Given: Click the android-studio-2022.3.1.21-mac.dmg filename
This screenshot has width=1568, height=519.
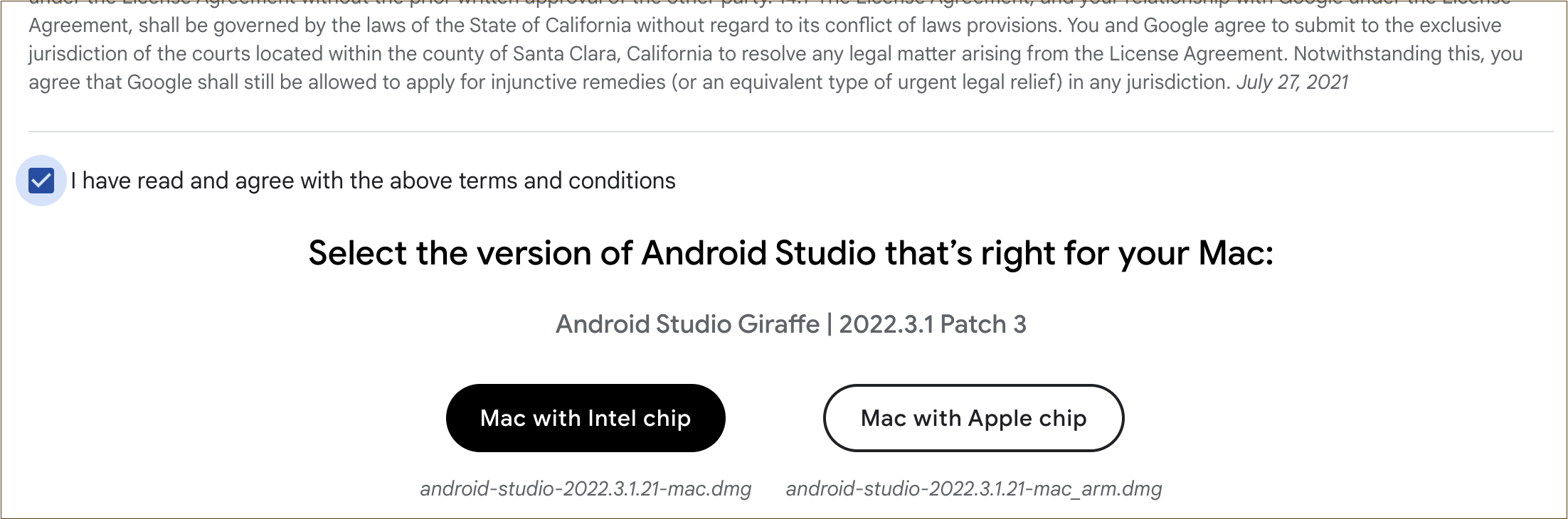Looking at the screenshot, I should 586,489.
